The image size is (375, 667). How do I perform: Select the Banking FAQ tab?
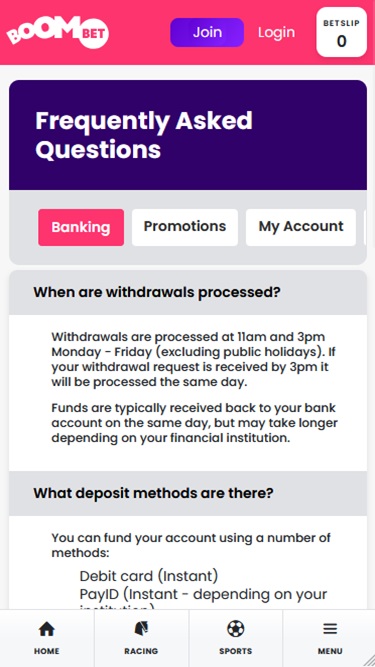(x=81, y=227)
